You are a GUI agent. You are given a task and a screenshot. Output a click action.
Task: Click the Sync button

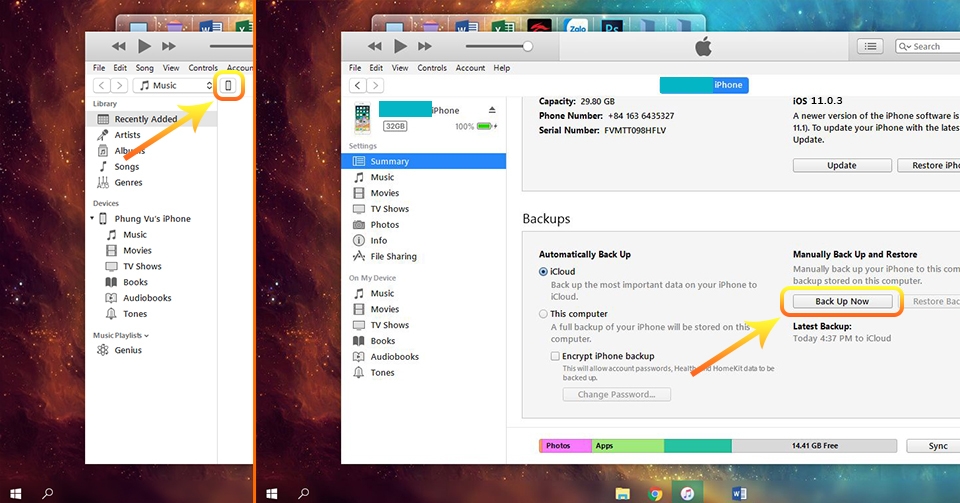point(933,446)
